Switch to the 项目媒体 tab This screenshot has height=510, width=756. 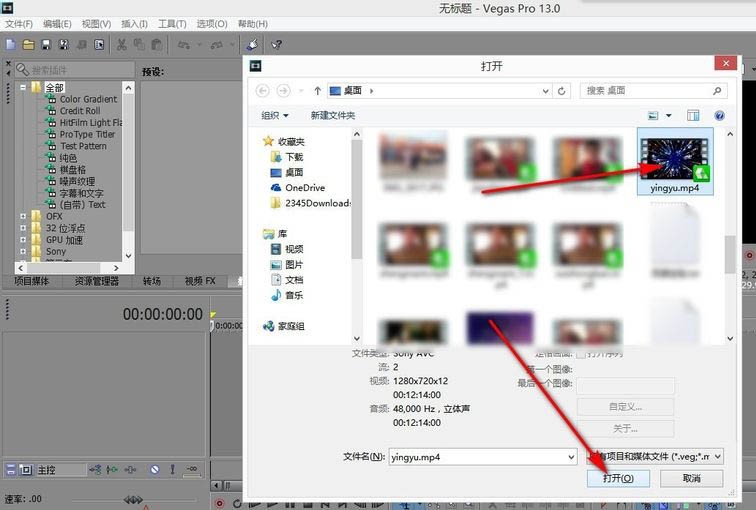pos(31,281)
